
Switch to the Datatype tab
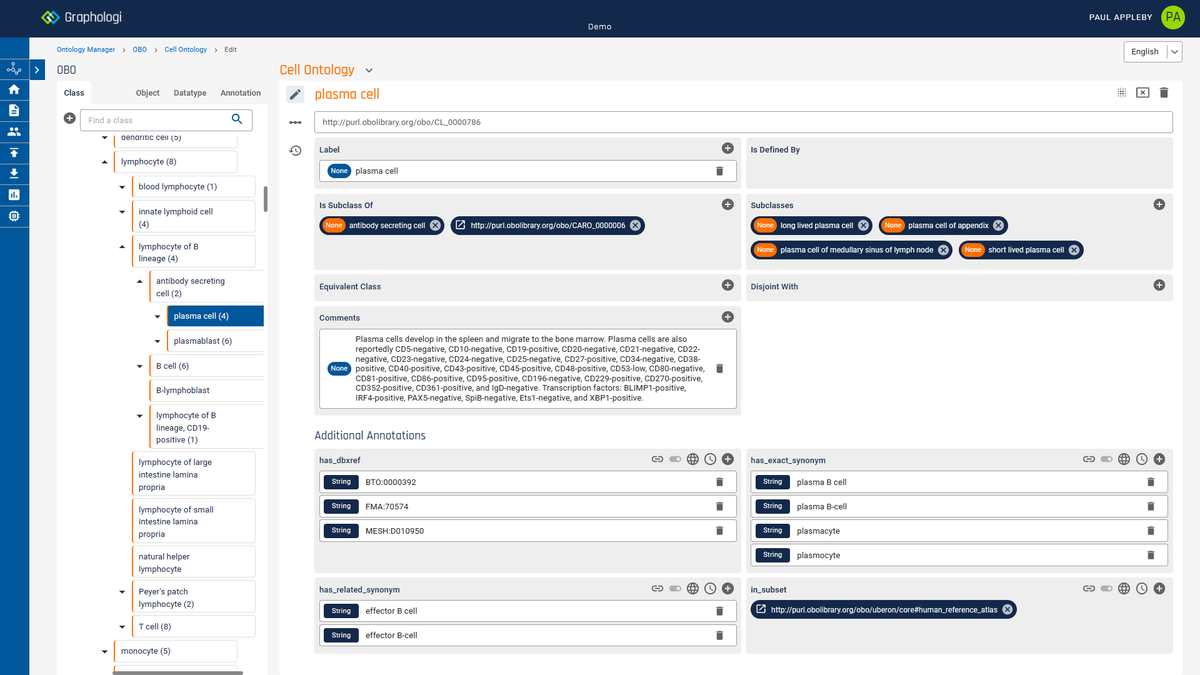pyautogui.click(x=190, y=93)
